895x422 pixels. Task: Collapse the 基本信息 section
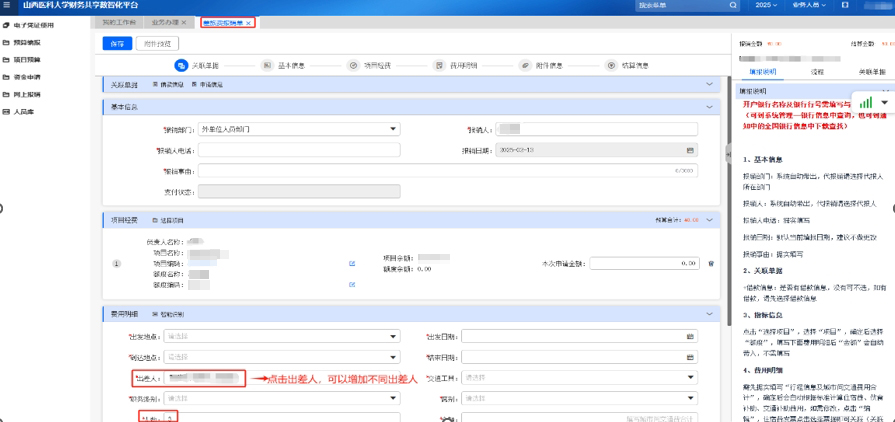(x=710, y=107)
